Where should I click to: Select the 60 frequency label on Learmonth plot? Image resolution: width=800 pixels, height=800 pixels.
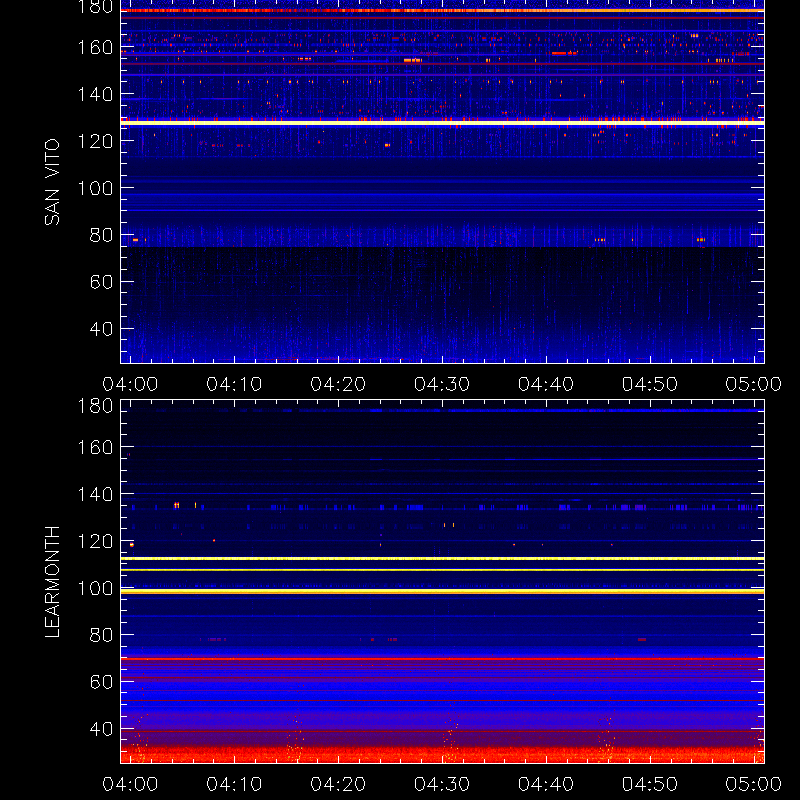101,682
